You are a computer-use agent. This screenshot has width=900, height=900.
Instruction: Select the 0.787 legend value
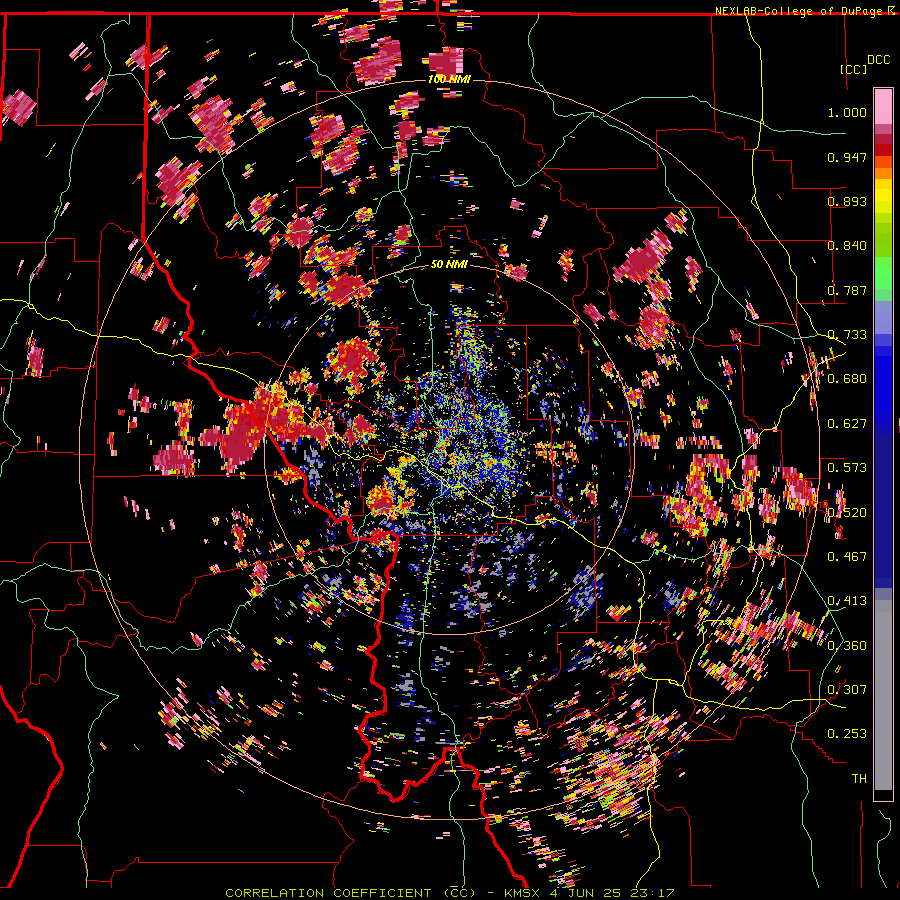click(847, 290)
